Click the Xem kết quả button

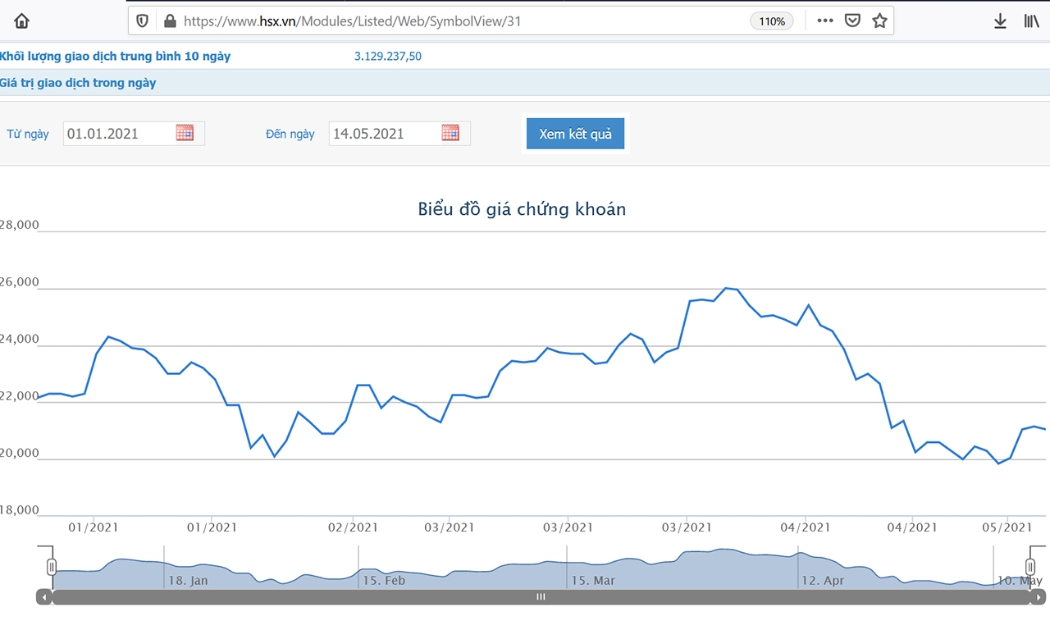pyautogui.click(x=575, y=134)
